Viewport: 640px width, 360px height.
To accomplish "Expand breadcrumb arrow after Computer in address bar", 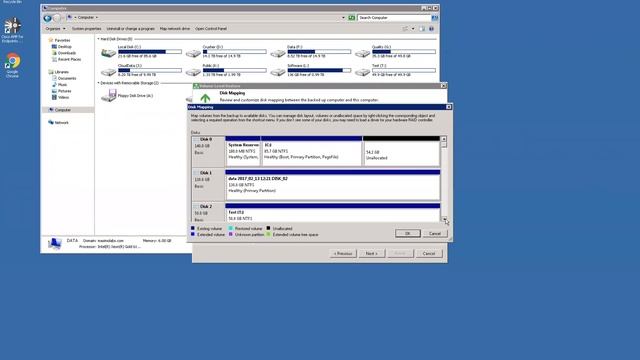I will pyautogui.click(x=97, y=18).
